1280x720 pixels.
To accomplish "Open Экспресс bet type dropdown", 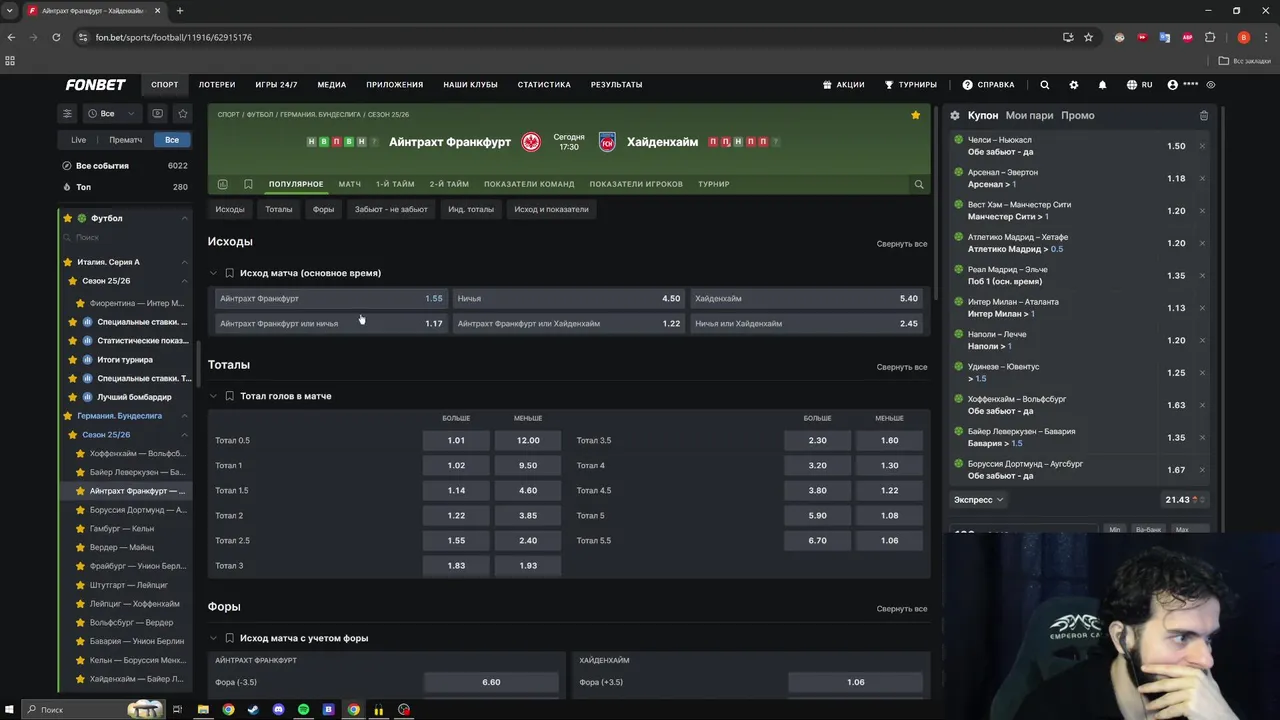I will [x=979, y=500].
